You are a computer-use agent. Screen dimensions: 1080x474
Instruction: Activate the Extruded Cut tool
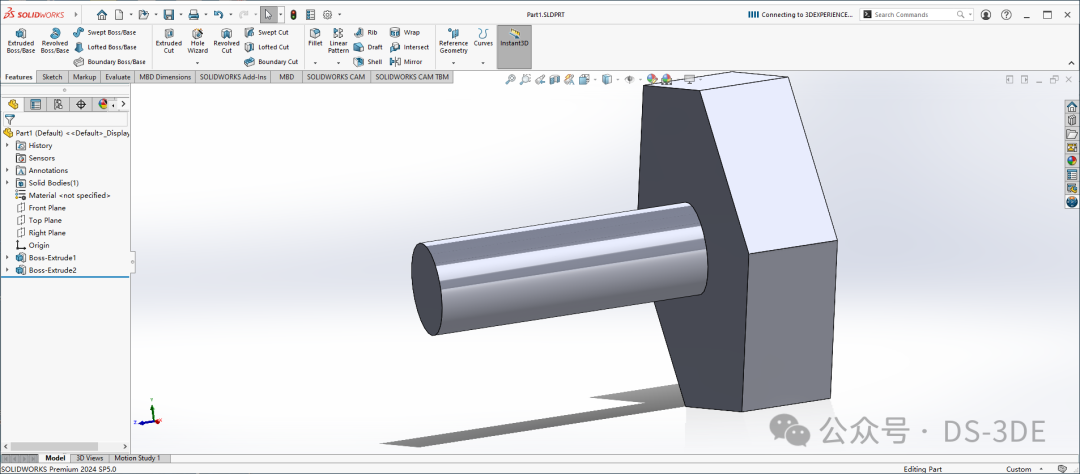[x=169, y=41]
